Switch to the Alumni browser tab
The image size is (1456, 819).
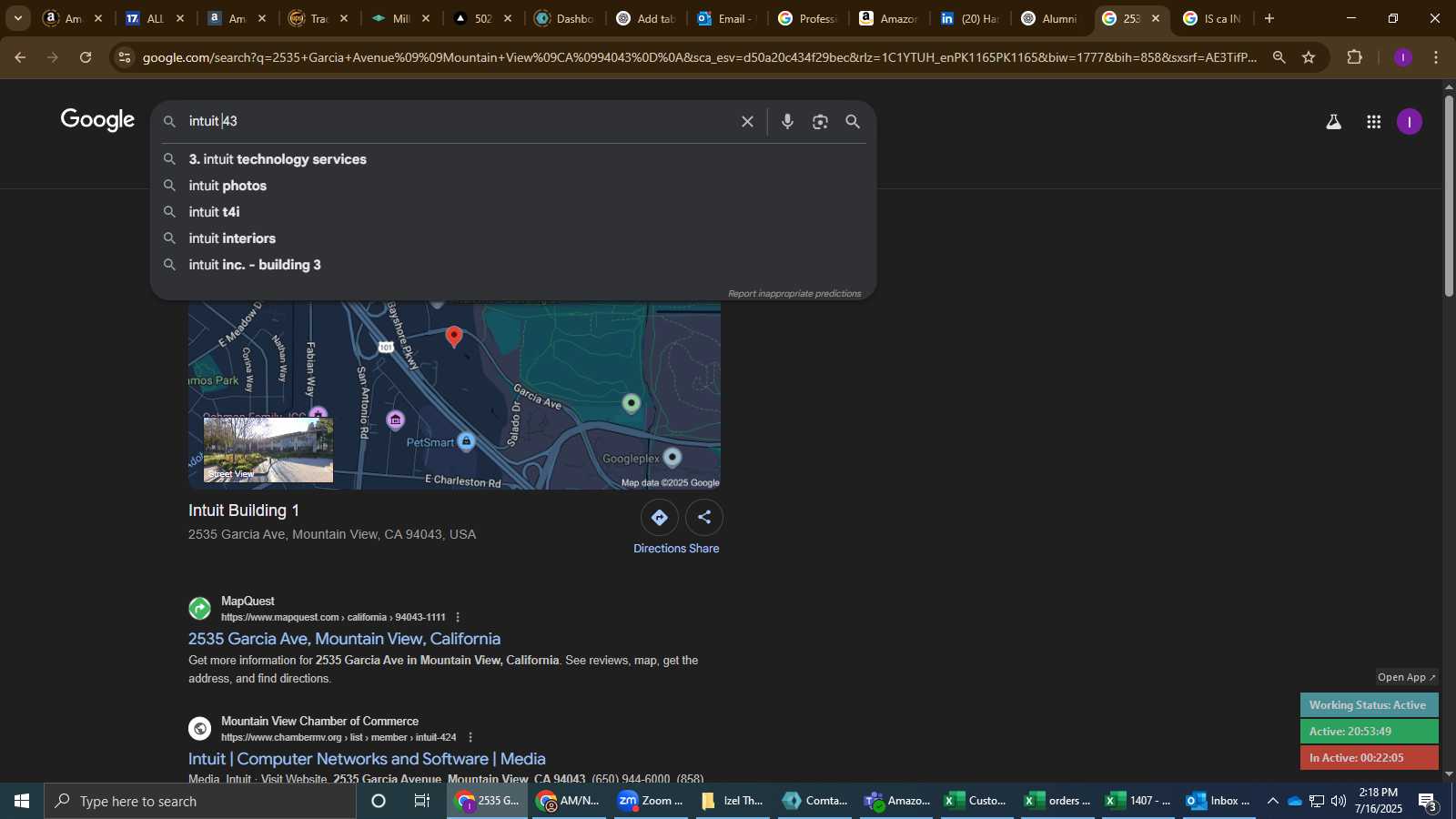(x=1051, y=18)
